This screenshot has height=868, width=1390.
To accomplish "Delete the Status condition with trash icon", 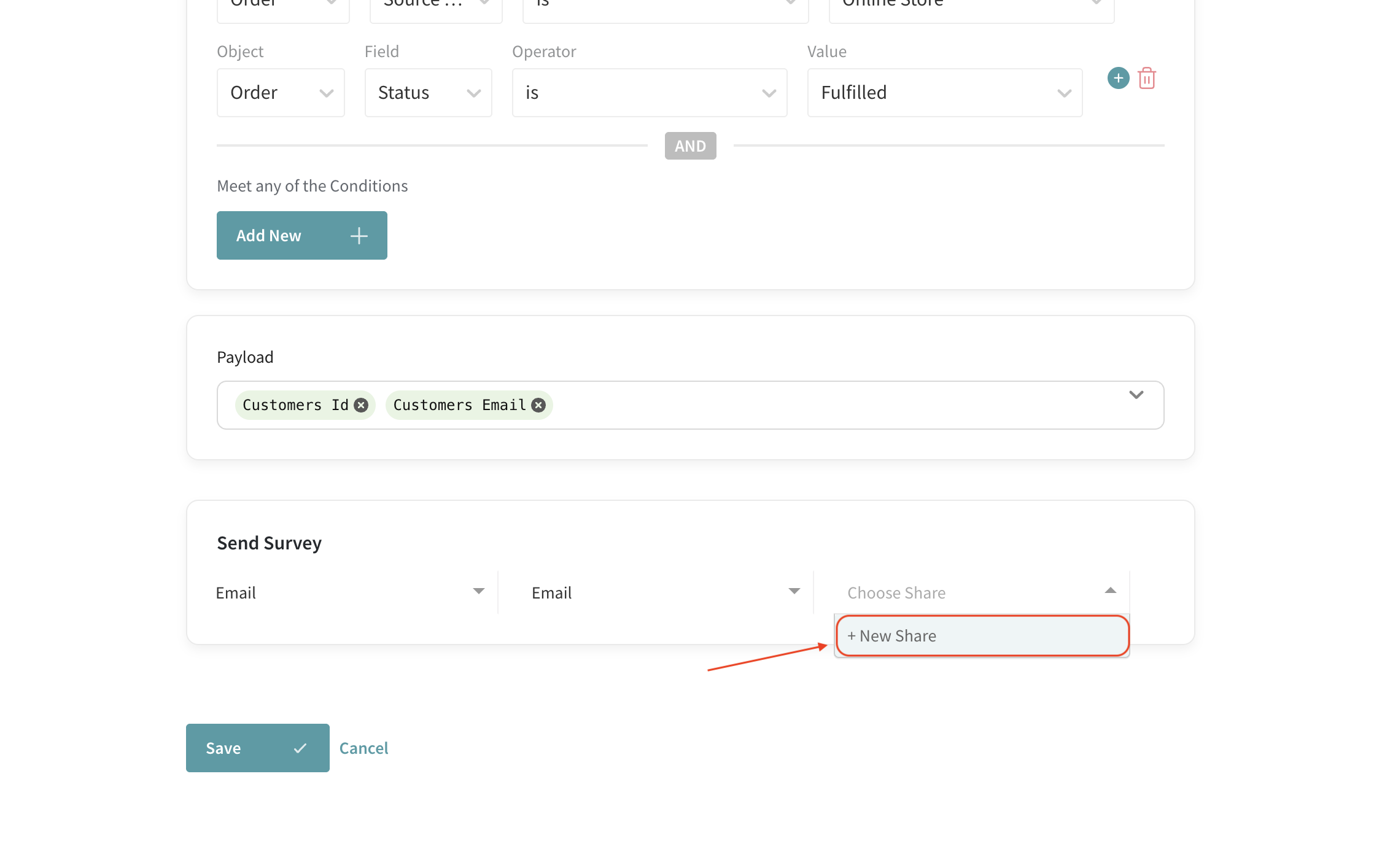I will click(x=1146, y=79).
